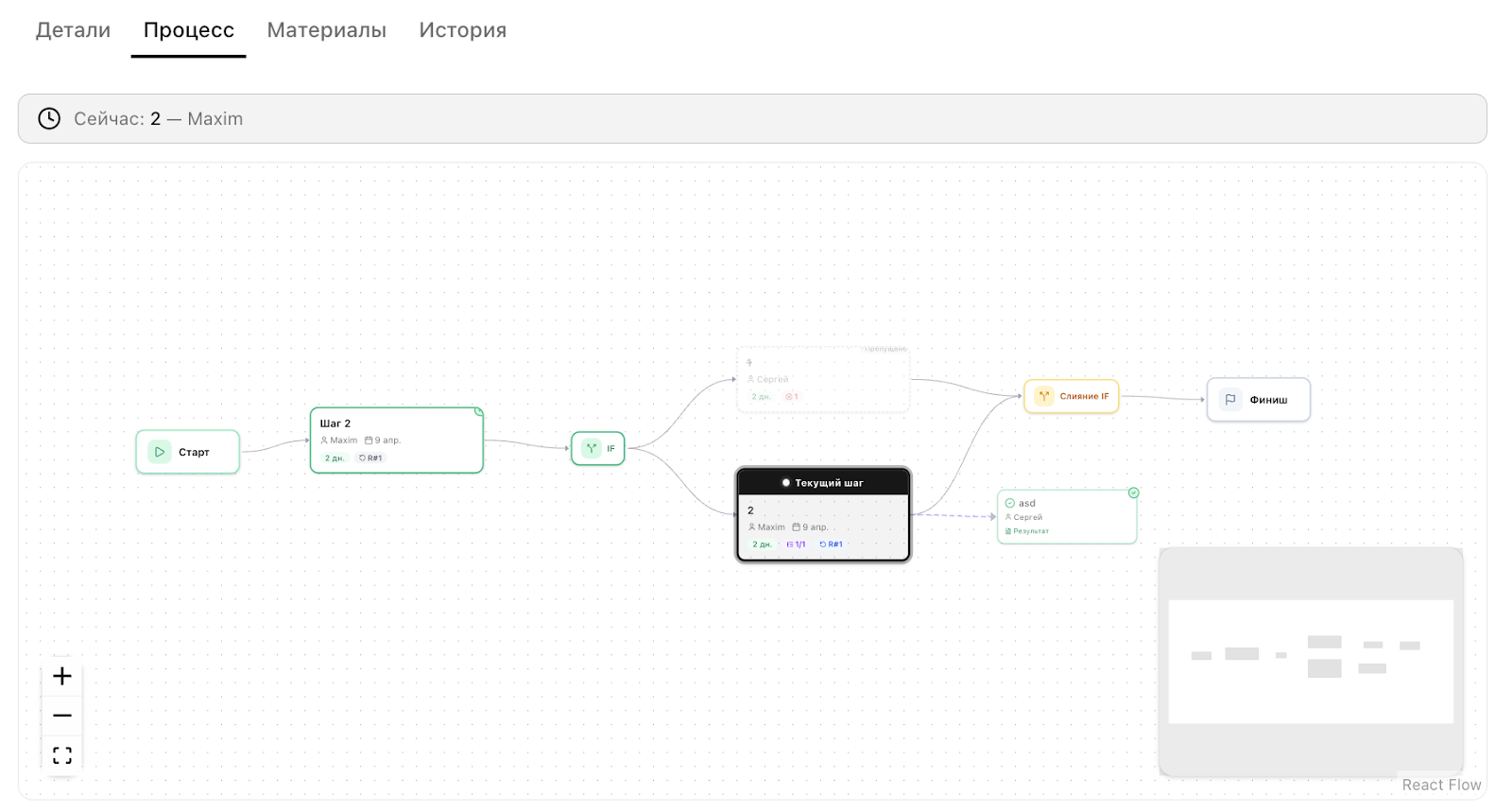
Task: Zoom in with the plus control
Action: pyautogui.click(x=62, y=676)
